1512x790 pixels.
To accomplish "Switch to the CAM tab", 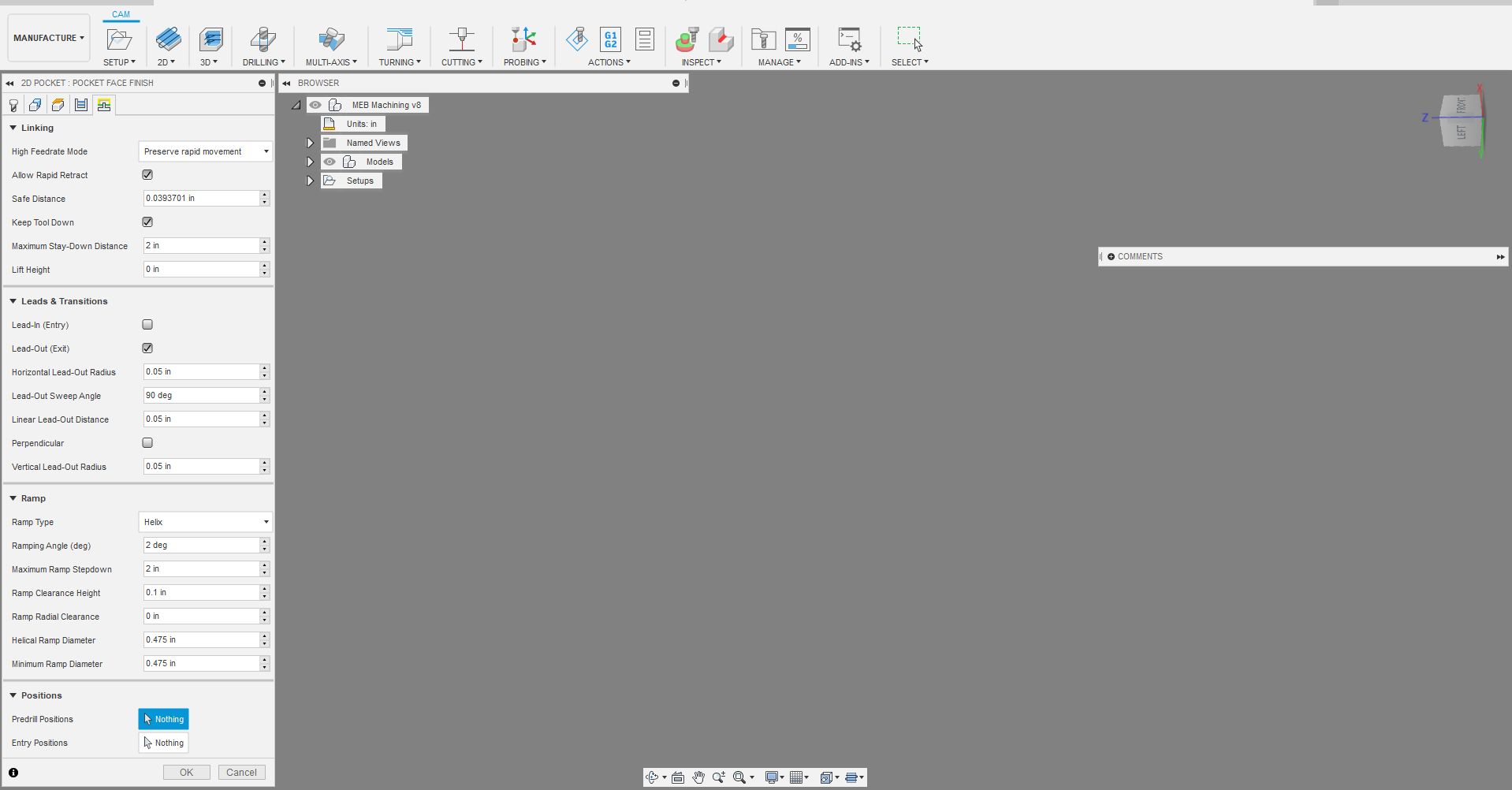I will pyautogui.click(x=120, y=13).
